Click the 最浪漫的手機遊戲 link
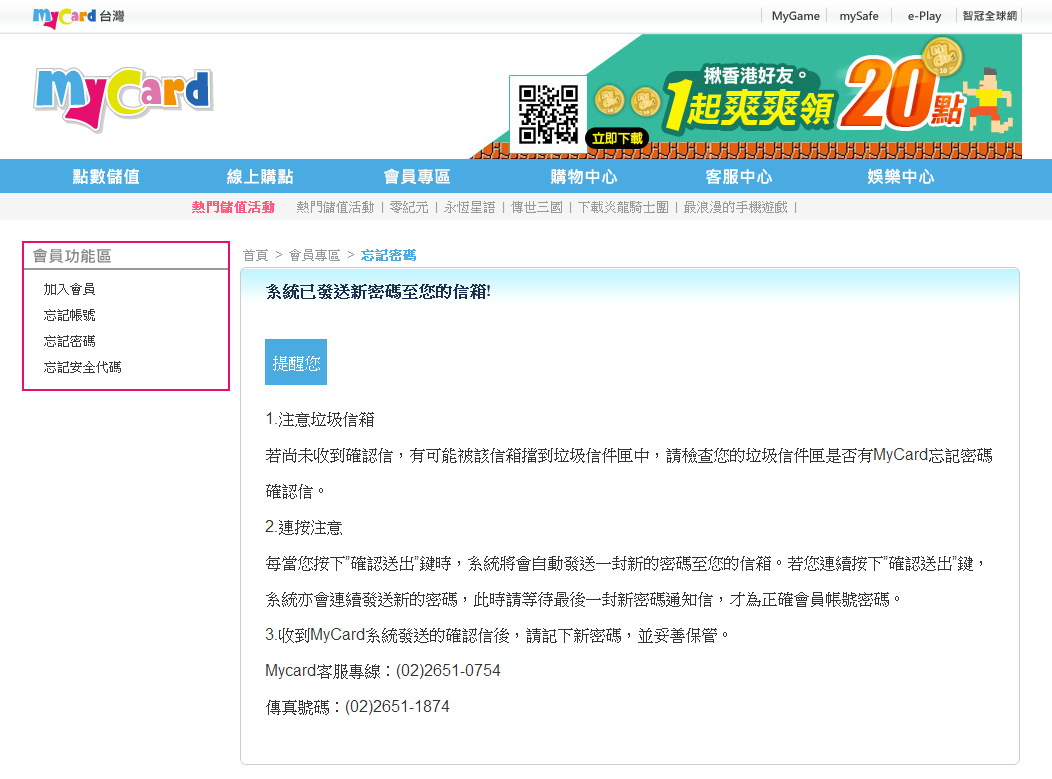The image size is (1052, 779). 735,207
